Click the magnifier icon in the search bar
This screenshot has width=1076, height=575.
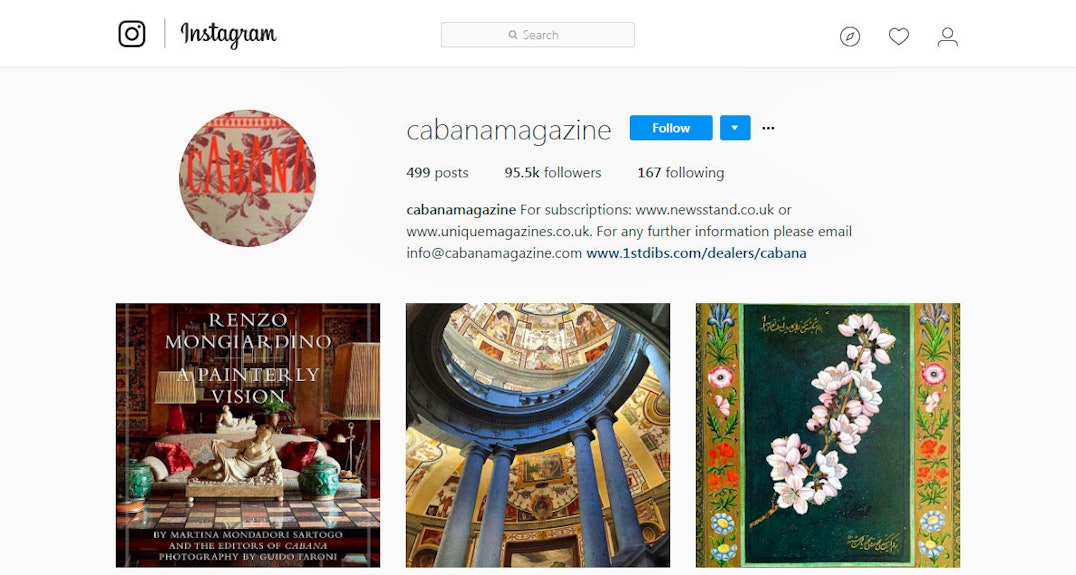pos(513,35)
